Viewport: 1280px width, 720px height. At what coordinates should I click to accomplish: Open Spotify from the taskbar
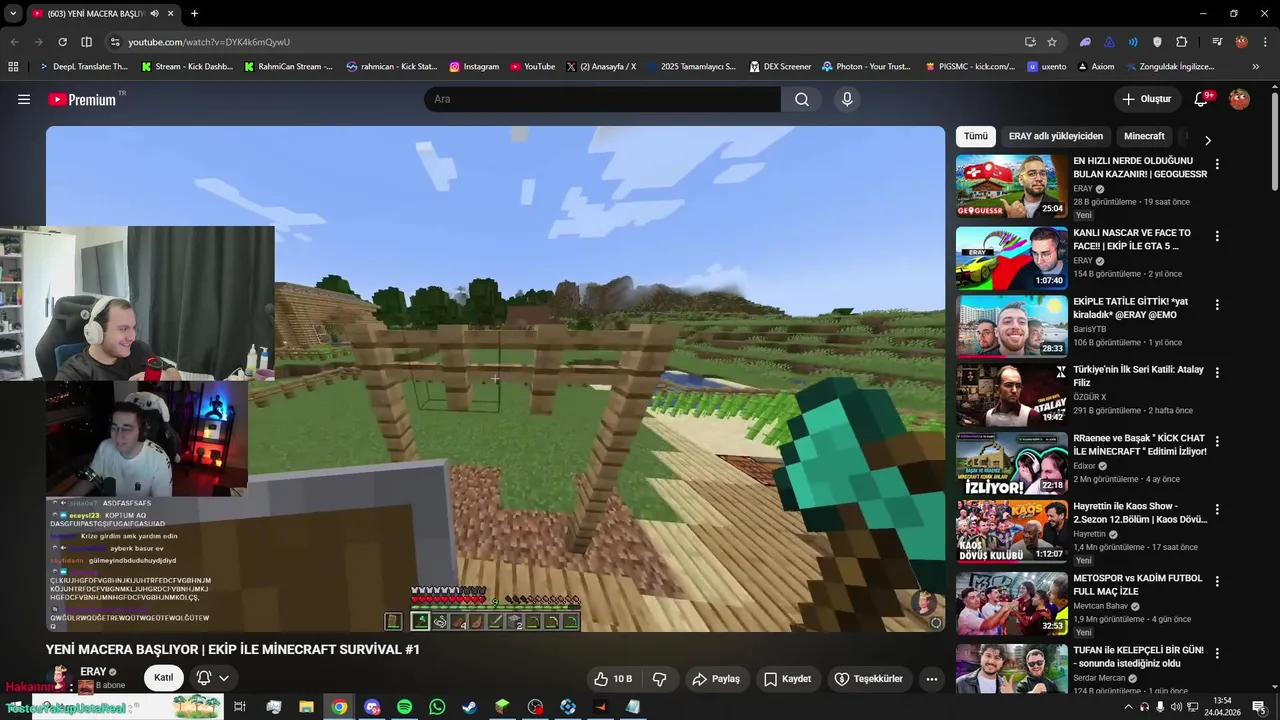(x=404, y=707)
